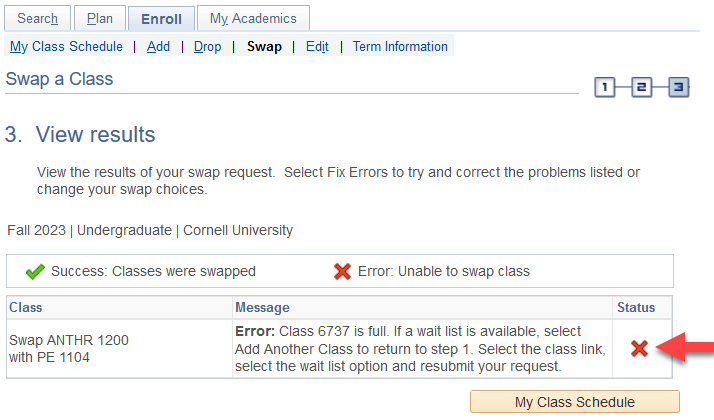
Task: Click the step 3 progress indicator
Action: point(678,88)
